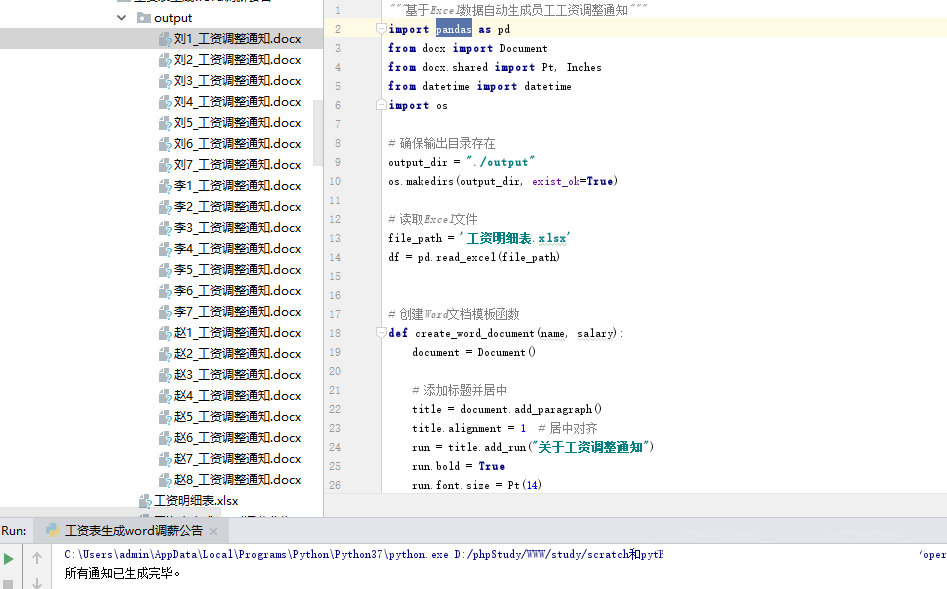The image size is (947, 589).
Task: Click the selected word pandas in editor
Action: [454, 29]
